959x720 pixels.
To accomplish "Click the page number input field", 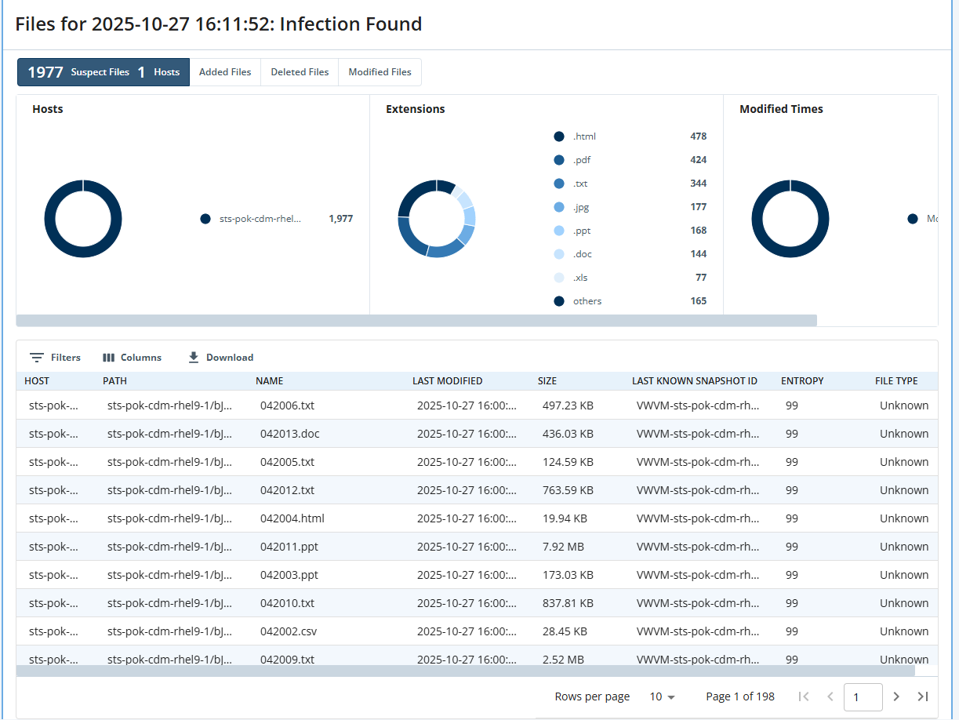I will [x=862, y=697].
